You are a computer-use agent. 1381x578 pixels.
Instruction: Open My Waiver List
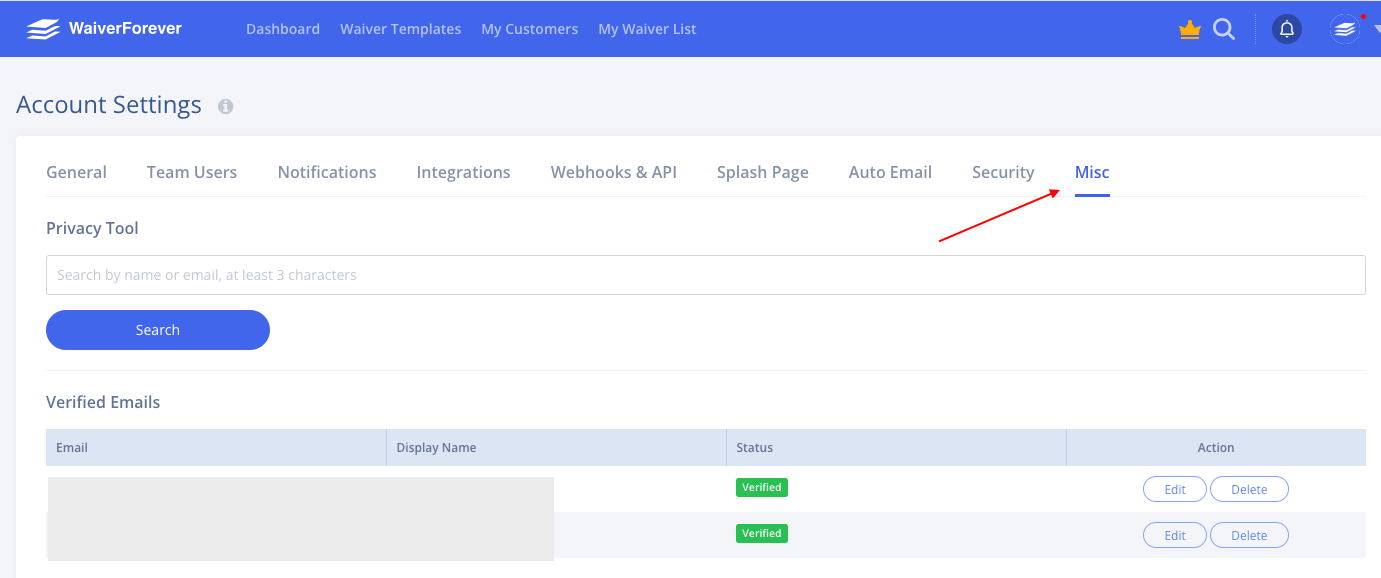647,29
